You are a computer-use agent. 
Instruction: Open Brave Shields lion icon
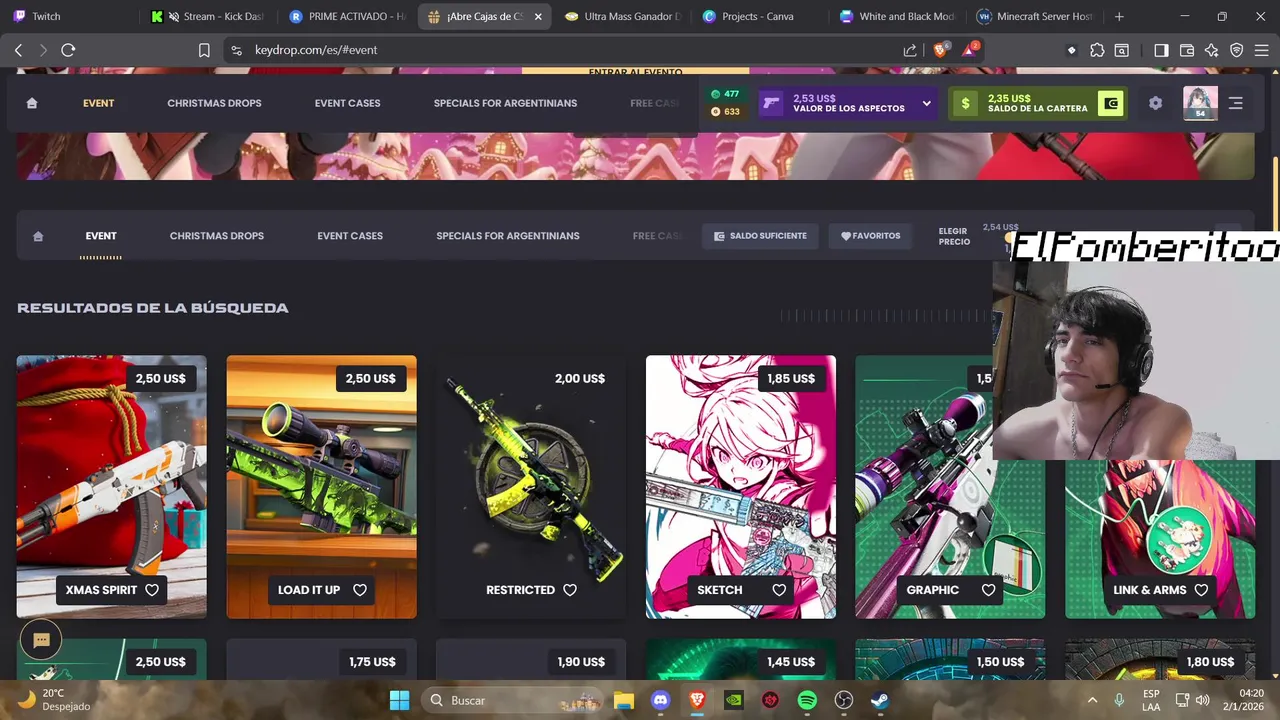coord(940,49)
